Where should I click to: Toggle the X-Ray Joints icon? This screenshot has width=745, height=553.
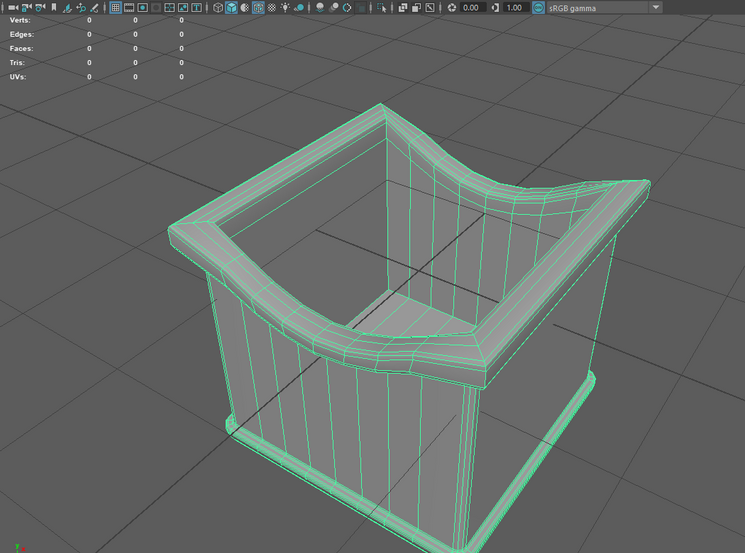tap(430, 8)
